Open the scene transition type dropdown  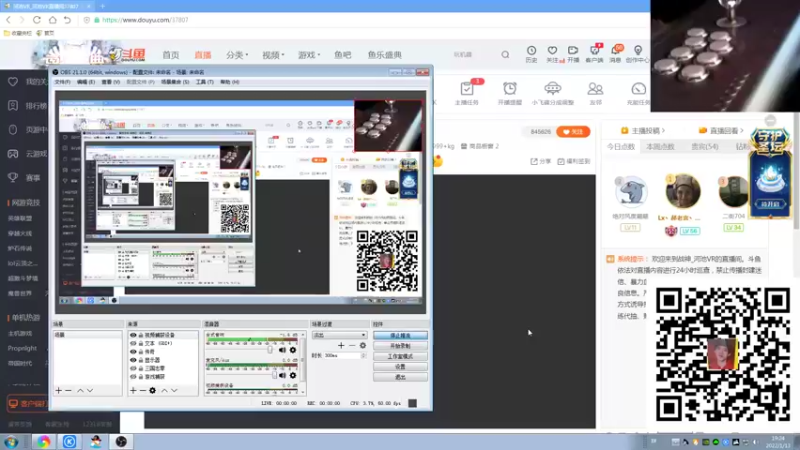click(339, 335)
